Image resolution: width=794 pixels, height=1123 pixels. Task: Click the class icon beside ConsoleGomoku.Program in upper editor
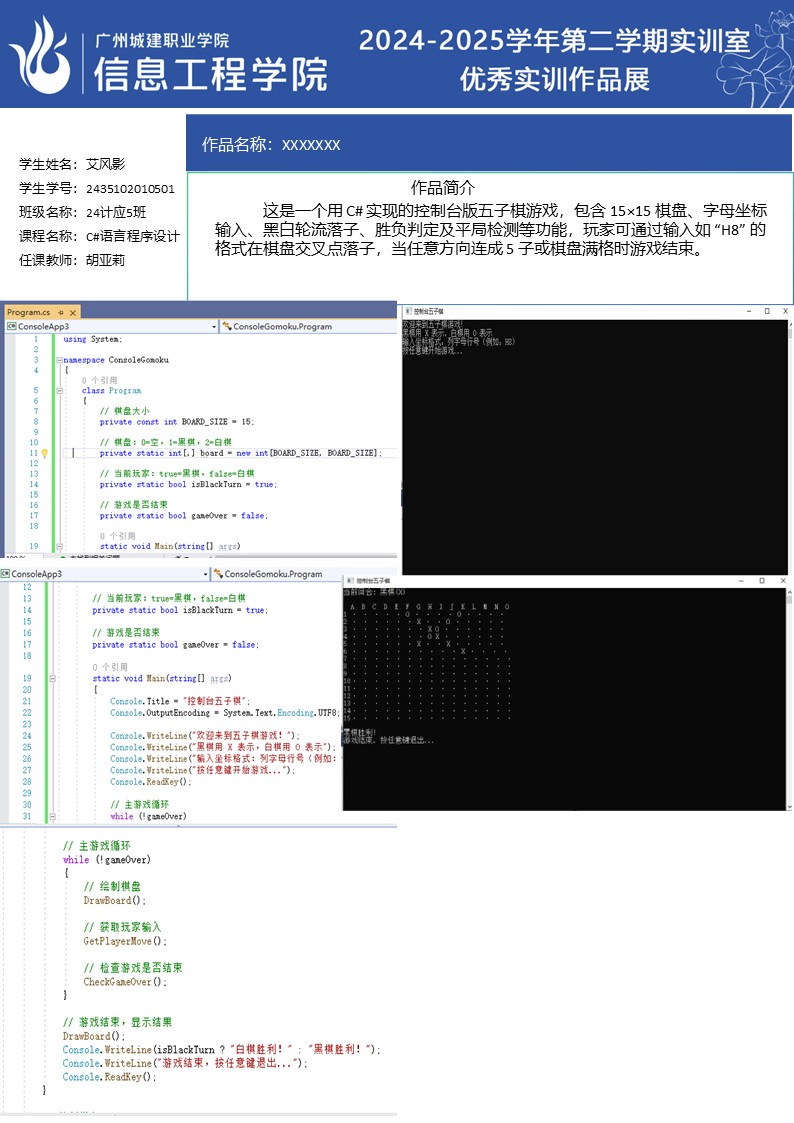click(227, 327)
